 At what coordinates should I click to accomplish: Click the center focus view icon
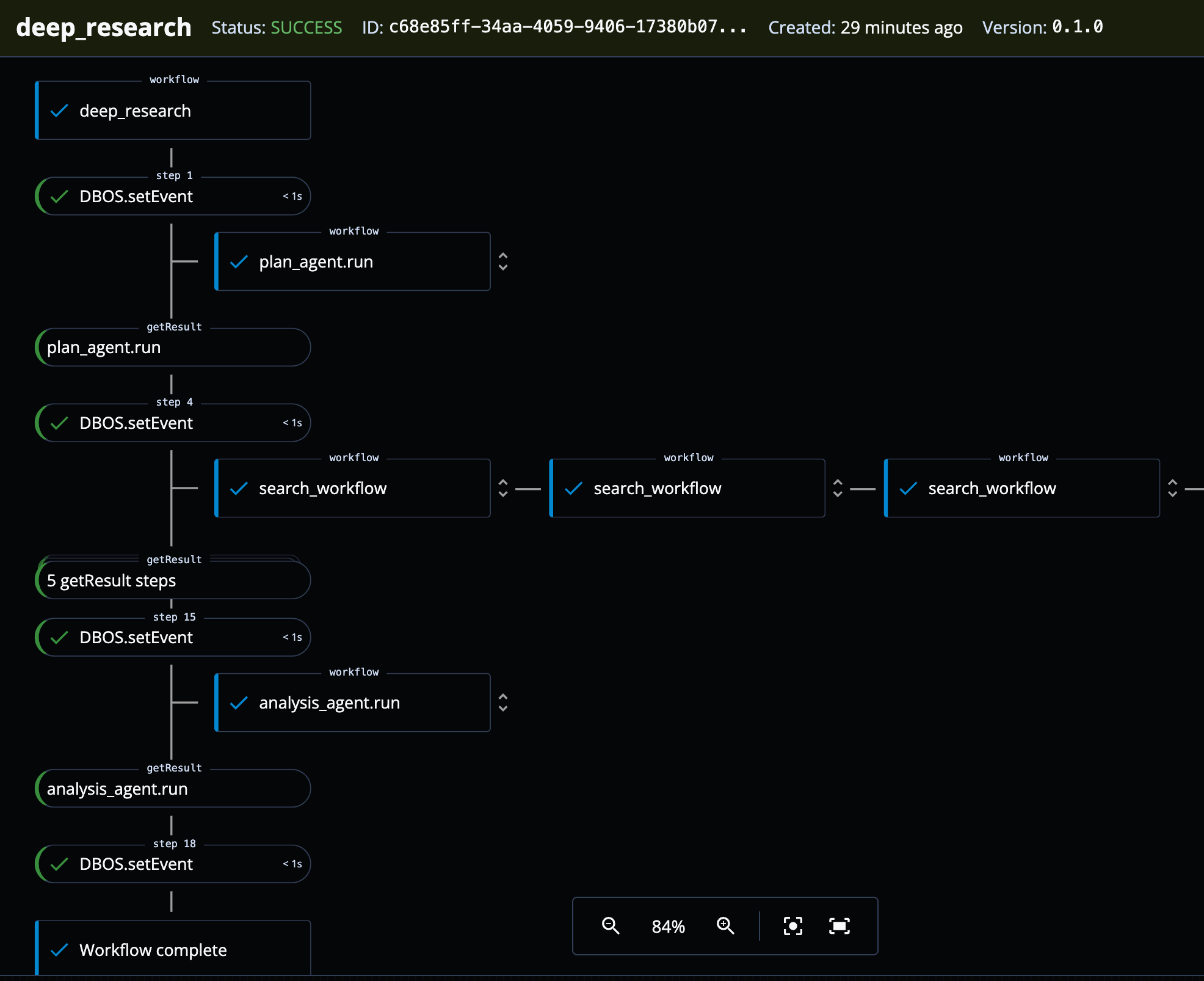792,926
